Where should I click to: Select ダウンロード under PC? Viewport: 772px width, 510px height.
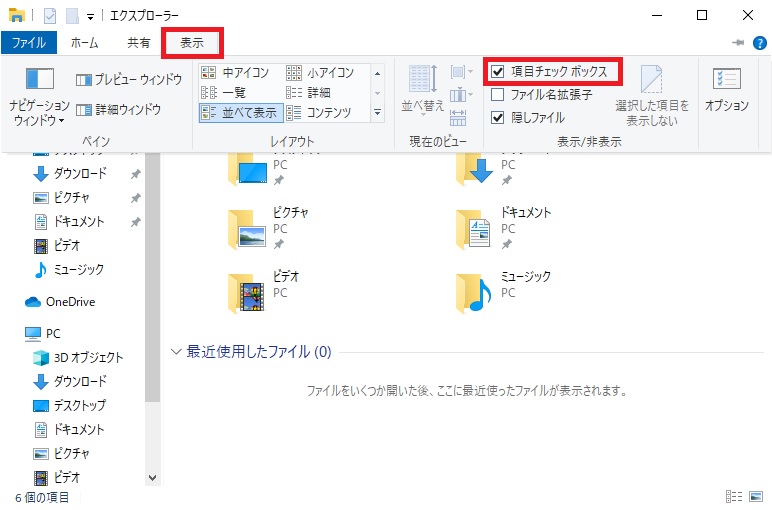70,382
